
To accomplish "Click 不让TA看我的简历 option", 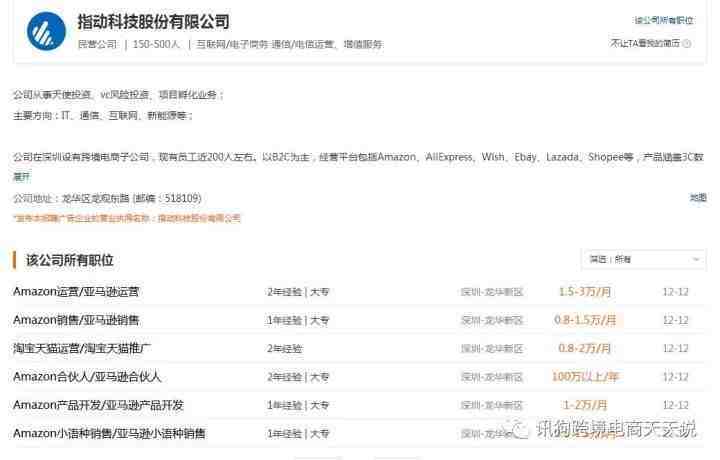I will (645, 43).
